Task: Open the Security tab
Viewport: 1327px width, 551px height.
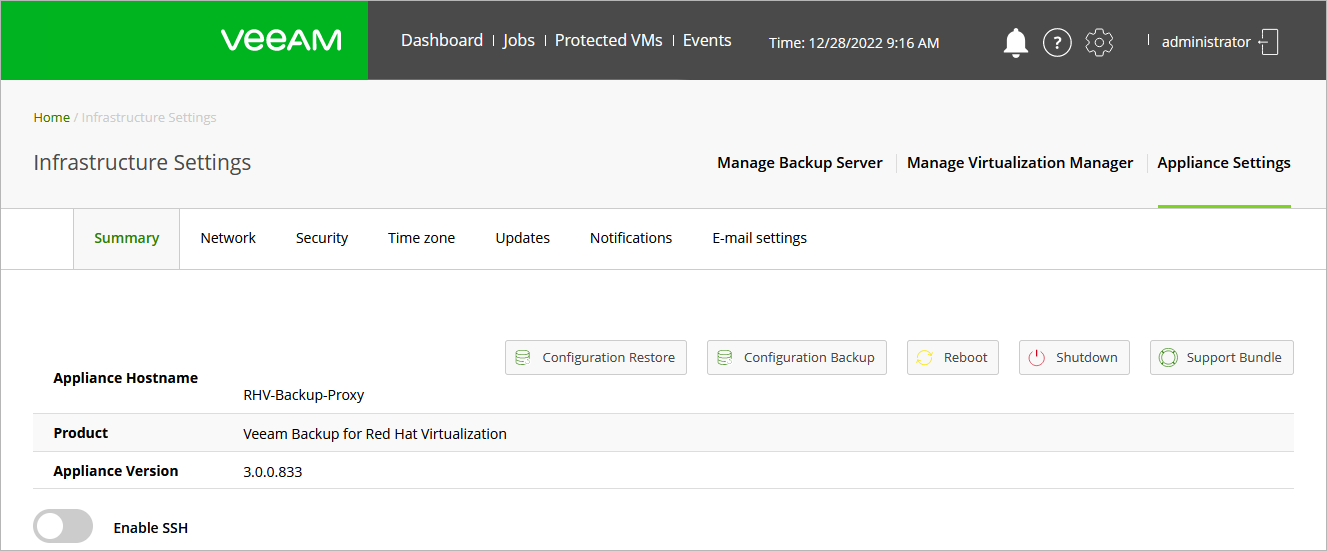Action: click(x=322, y=238)
